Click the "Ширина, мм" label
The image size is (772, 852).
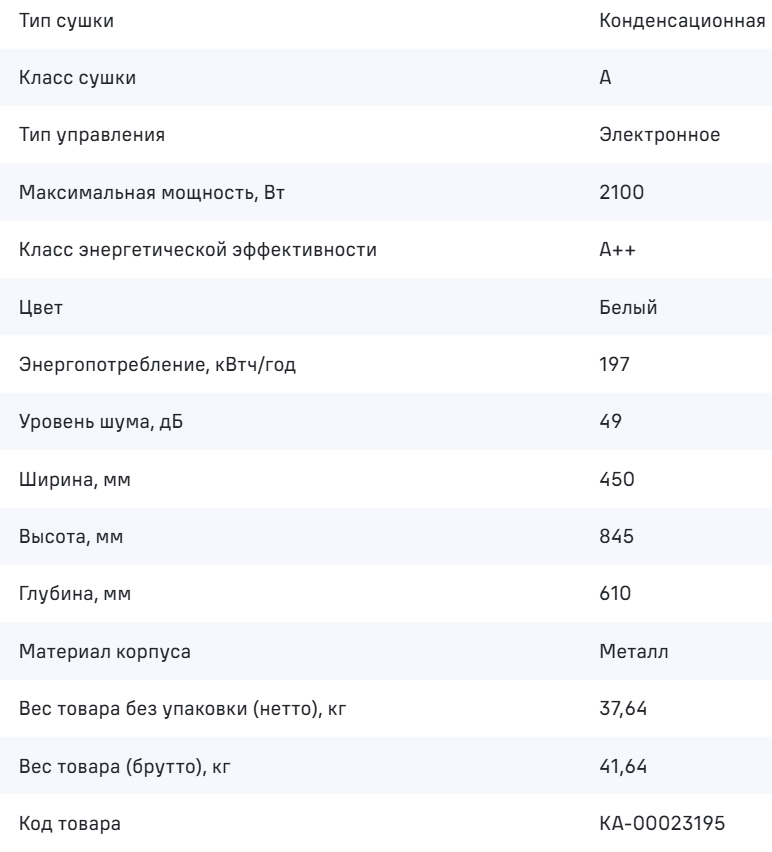(76, 480)
